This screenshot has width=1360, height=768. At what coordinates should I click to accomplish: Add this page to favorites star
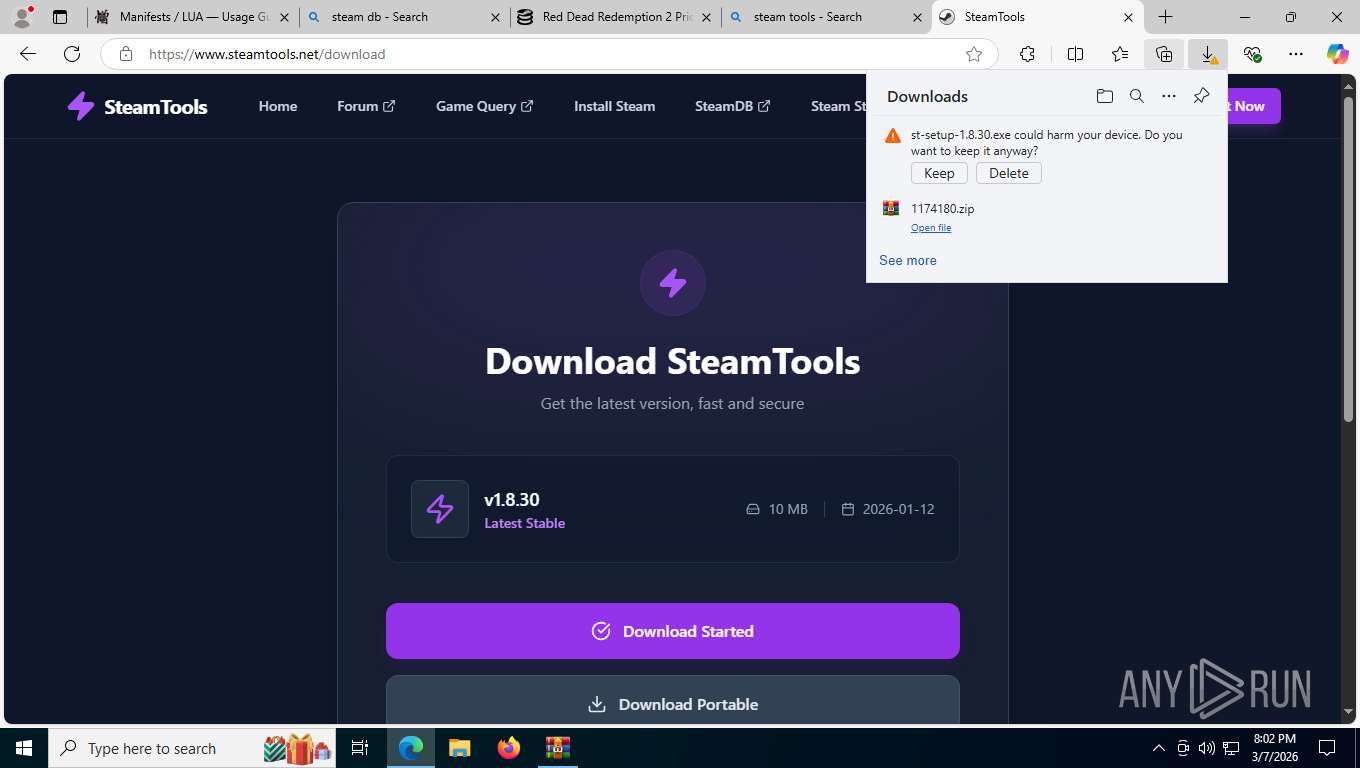[x=974, y=54]
